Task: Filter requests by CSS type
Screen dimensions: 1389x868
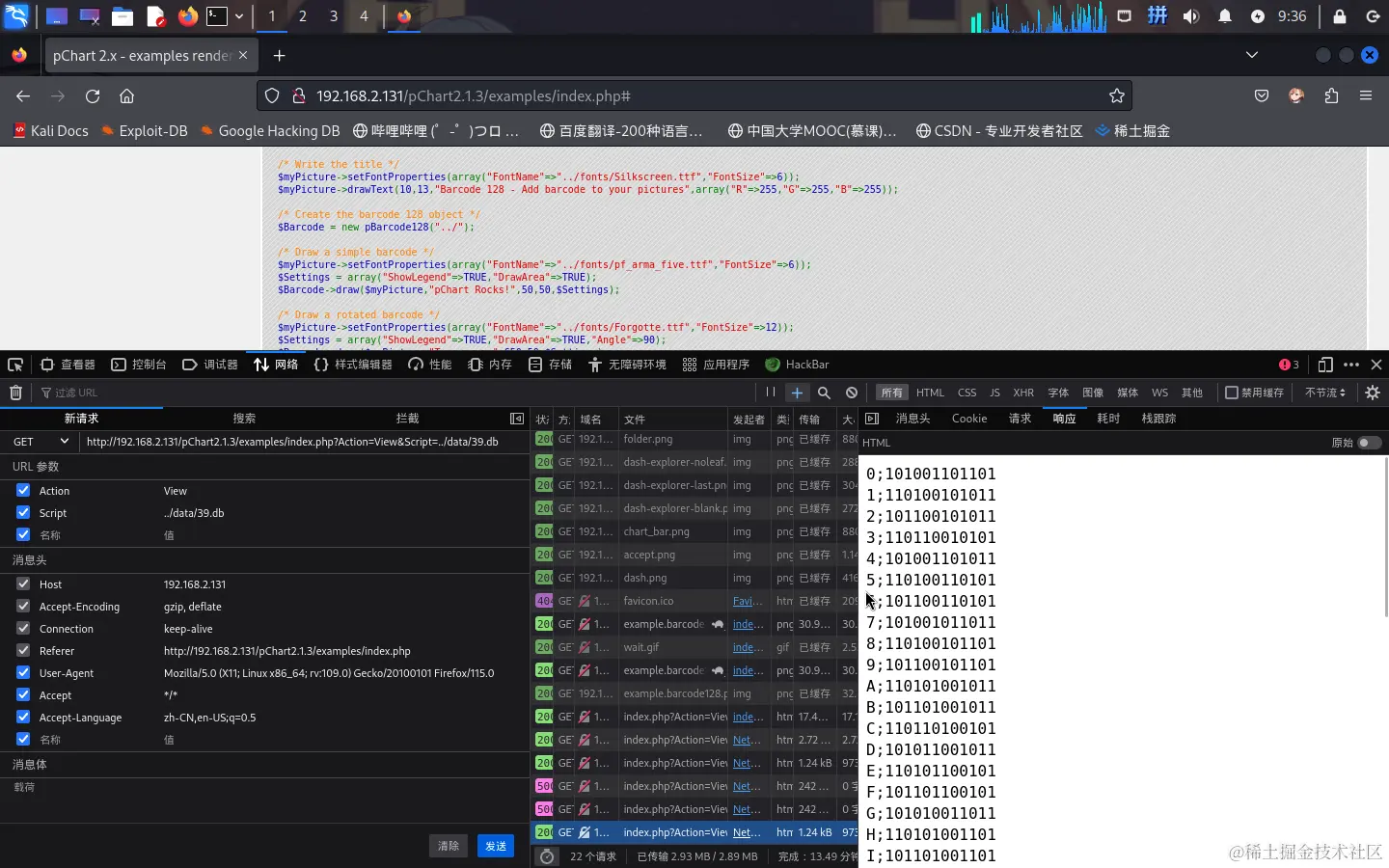Action: pyautogui.click(x=967, y=393)
